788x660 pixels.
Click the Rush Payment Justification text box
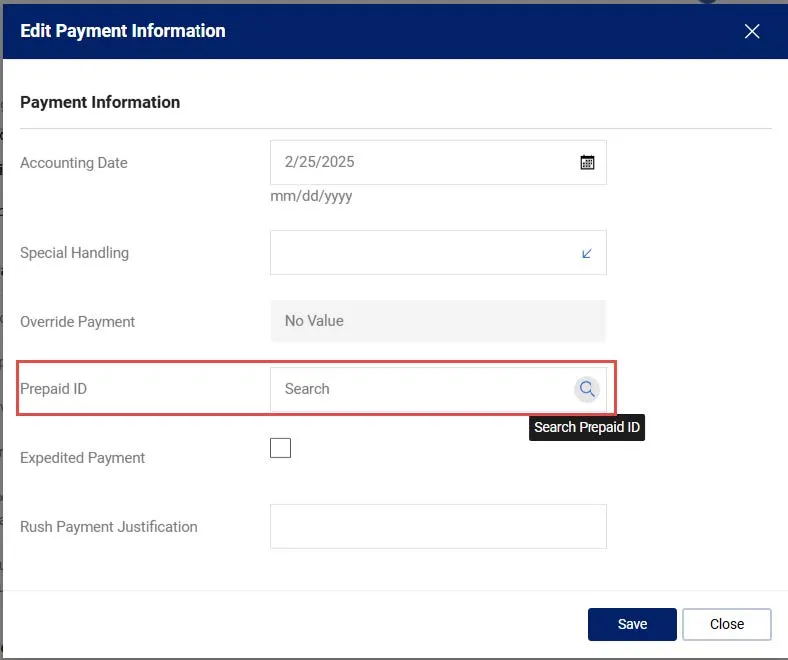(x=438, y=526)
